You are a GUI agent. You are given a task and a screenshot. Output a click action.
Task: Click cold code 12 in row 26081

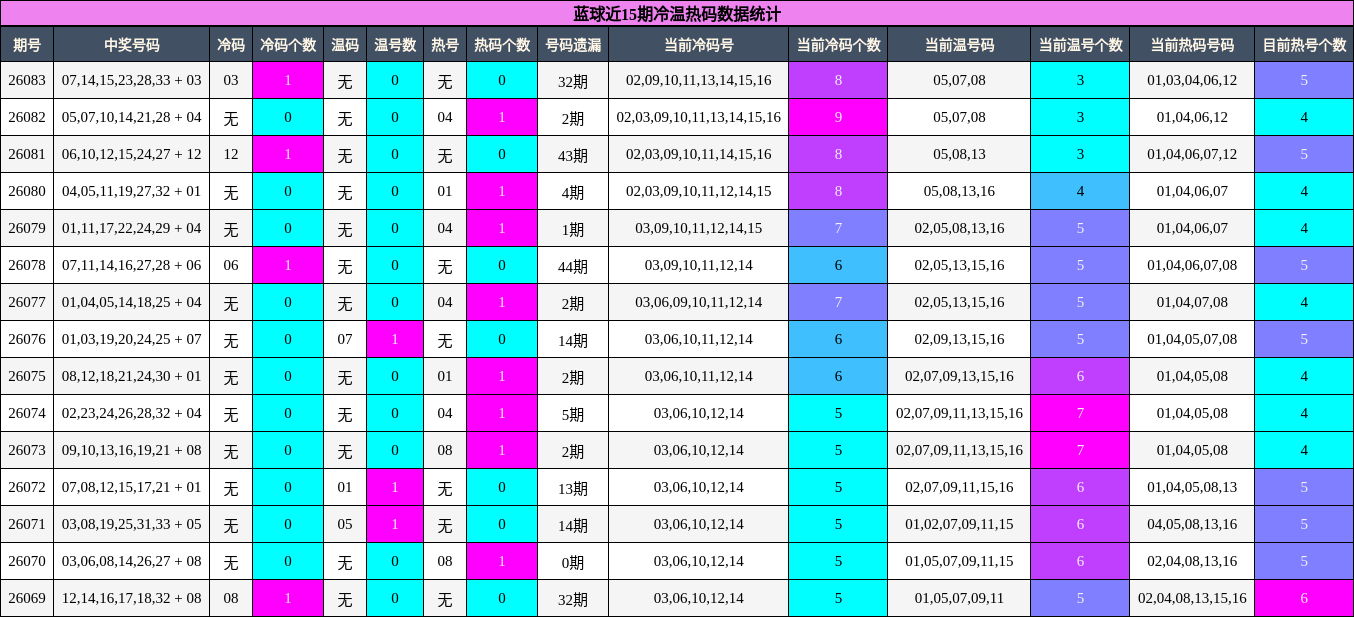(231, 154)
